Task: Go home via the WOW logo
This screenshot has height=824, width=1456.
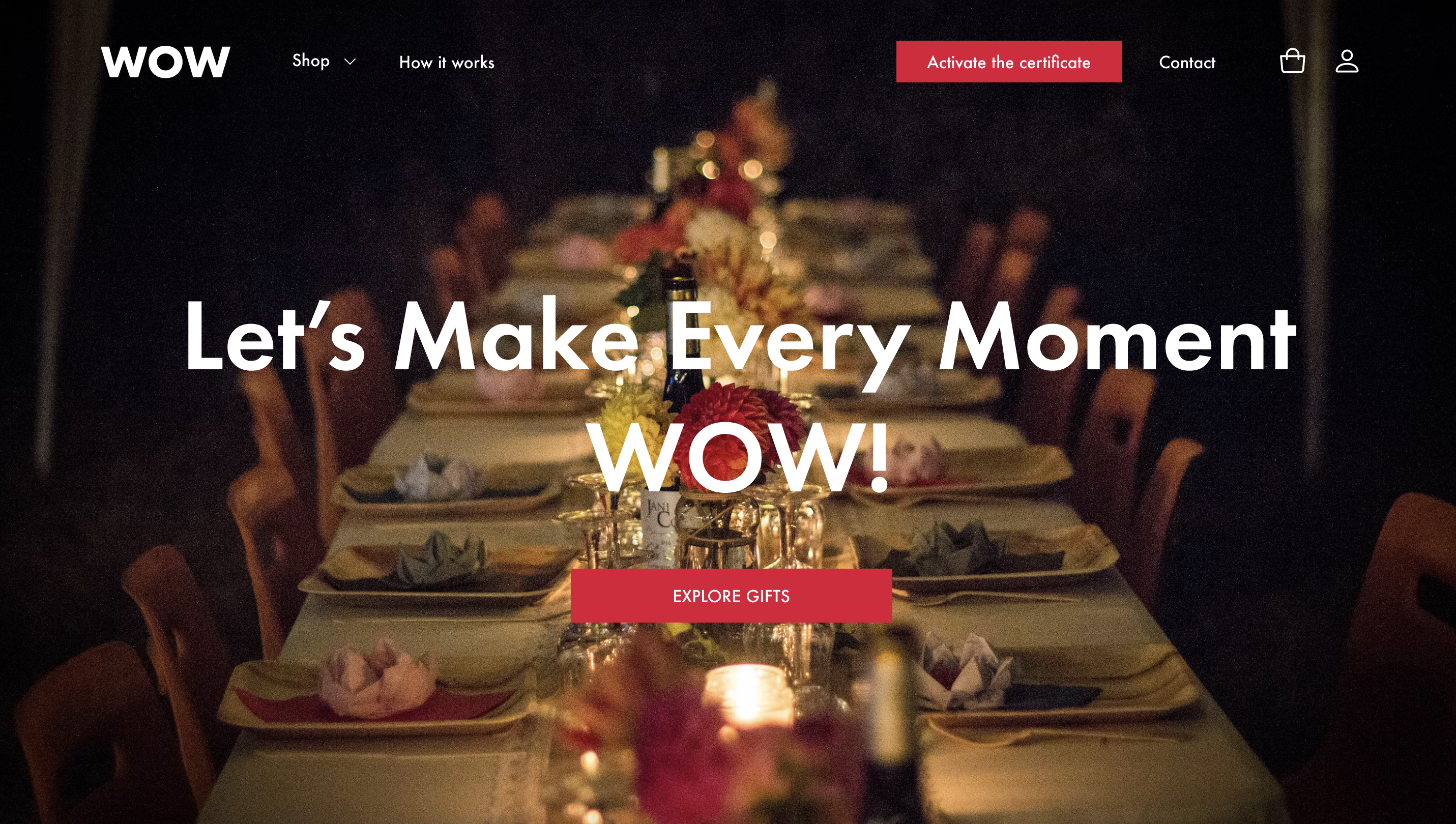Action: 165,62
